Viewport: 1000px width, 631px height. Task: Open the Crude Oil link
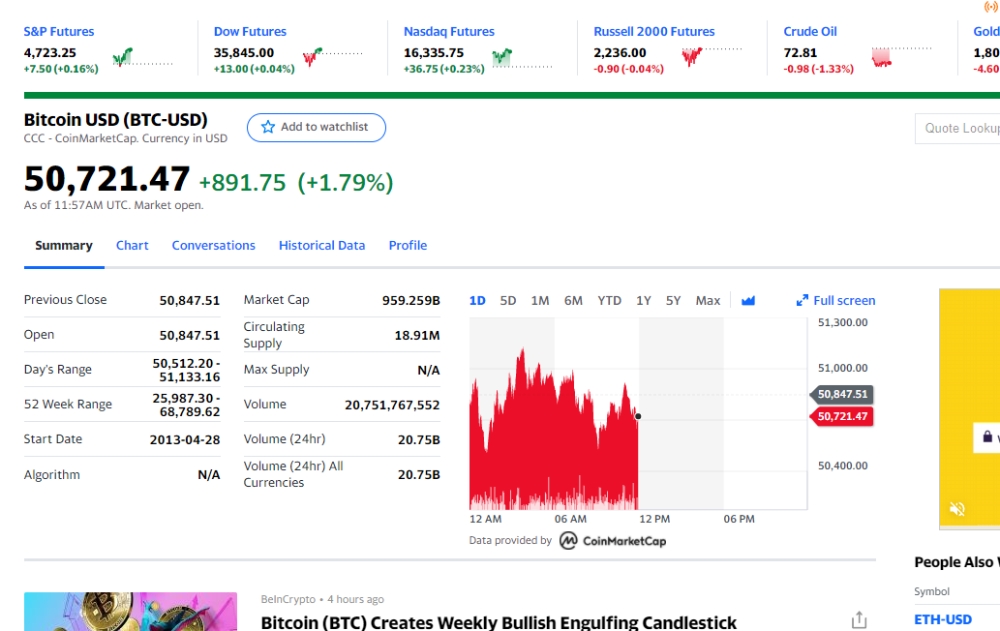pos(810,31)
